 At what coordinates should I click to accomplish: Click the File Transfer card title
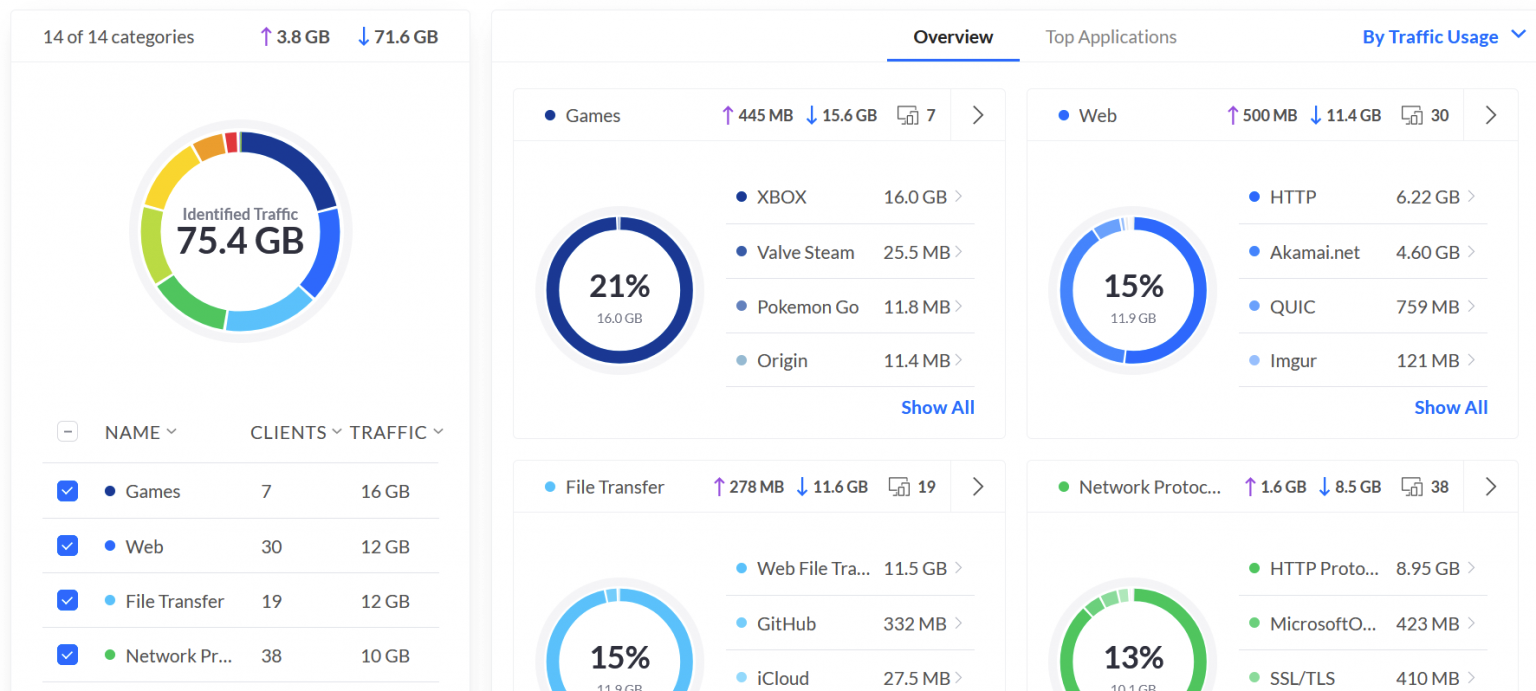(x=615, y=488)
